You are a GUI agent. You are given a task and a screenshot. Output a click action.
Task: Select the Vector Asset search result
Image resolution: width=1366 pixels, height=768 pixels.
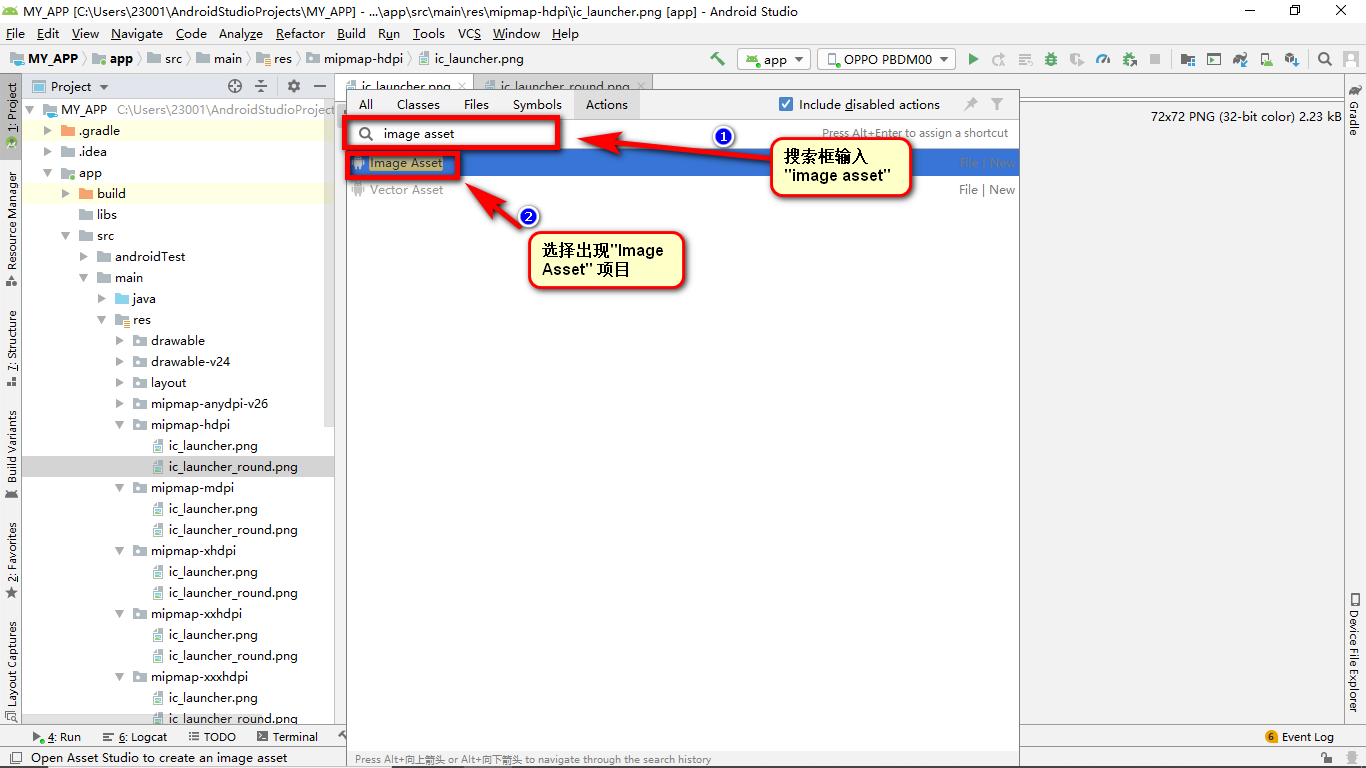683,190
